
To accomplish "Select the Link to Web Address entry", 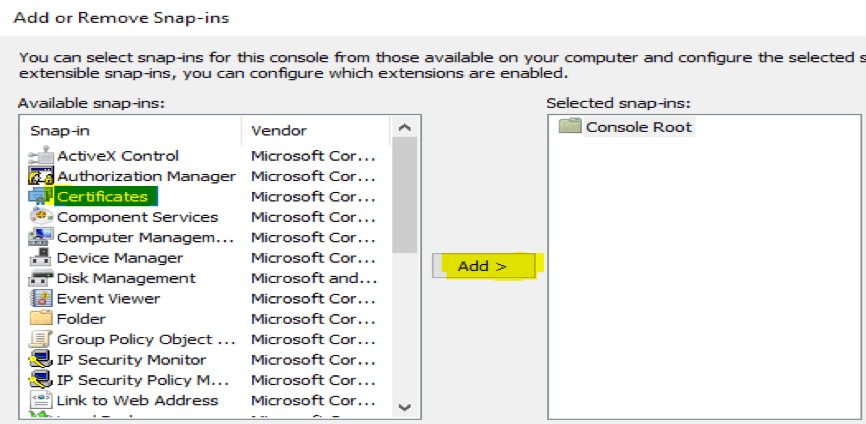I will [x=137, y=400].
